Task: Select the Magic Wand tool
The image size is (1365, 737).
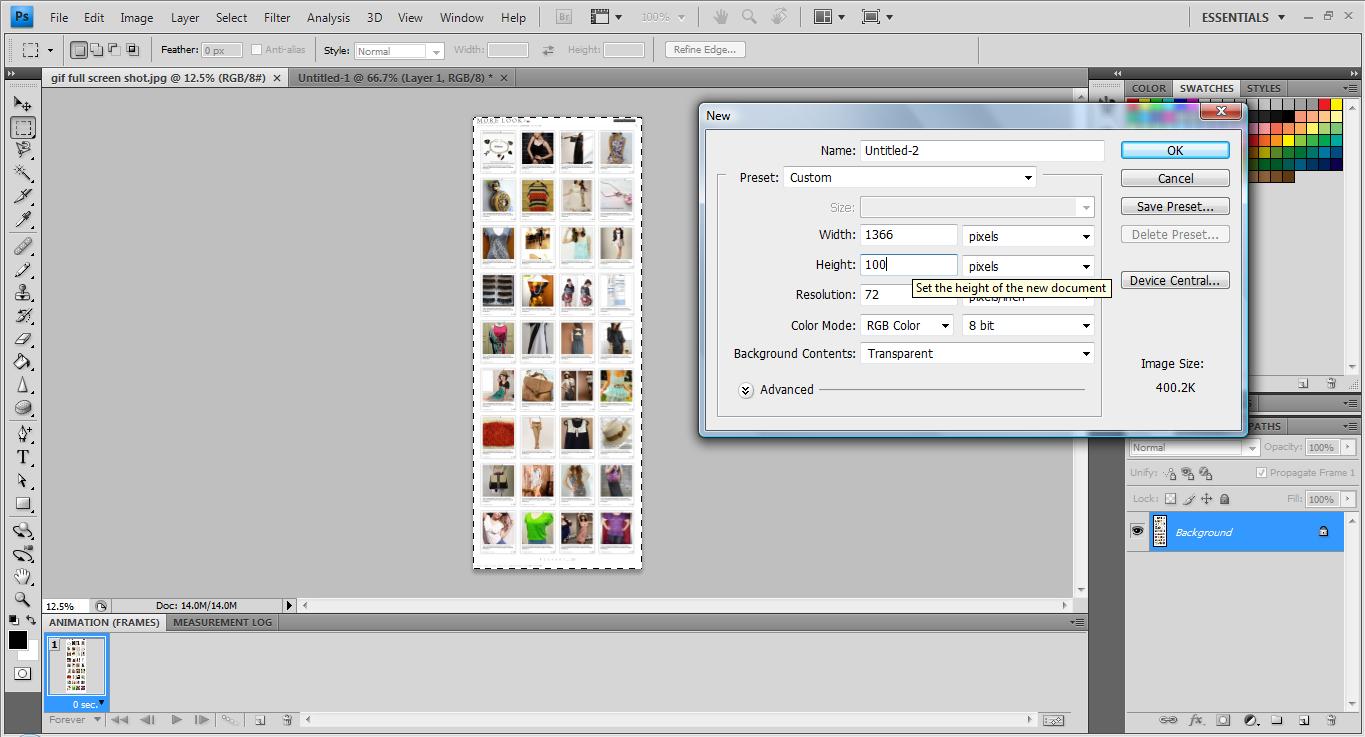Action: (22, 173)
